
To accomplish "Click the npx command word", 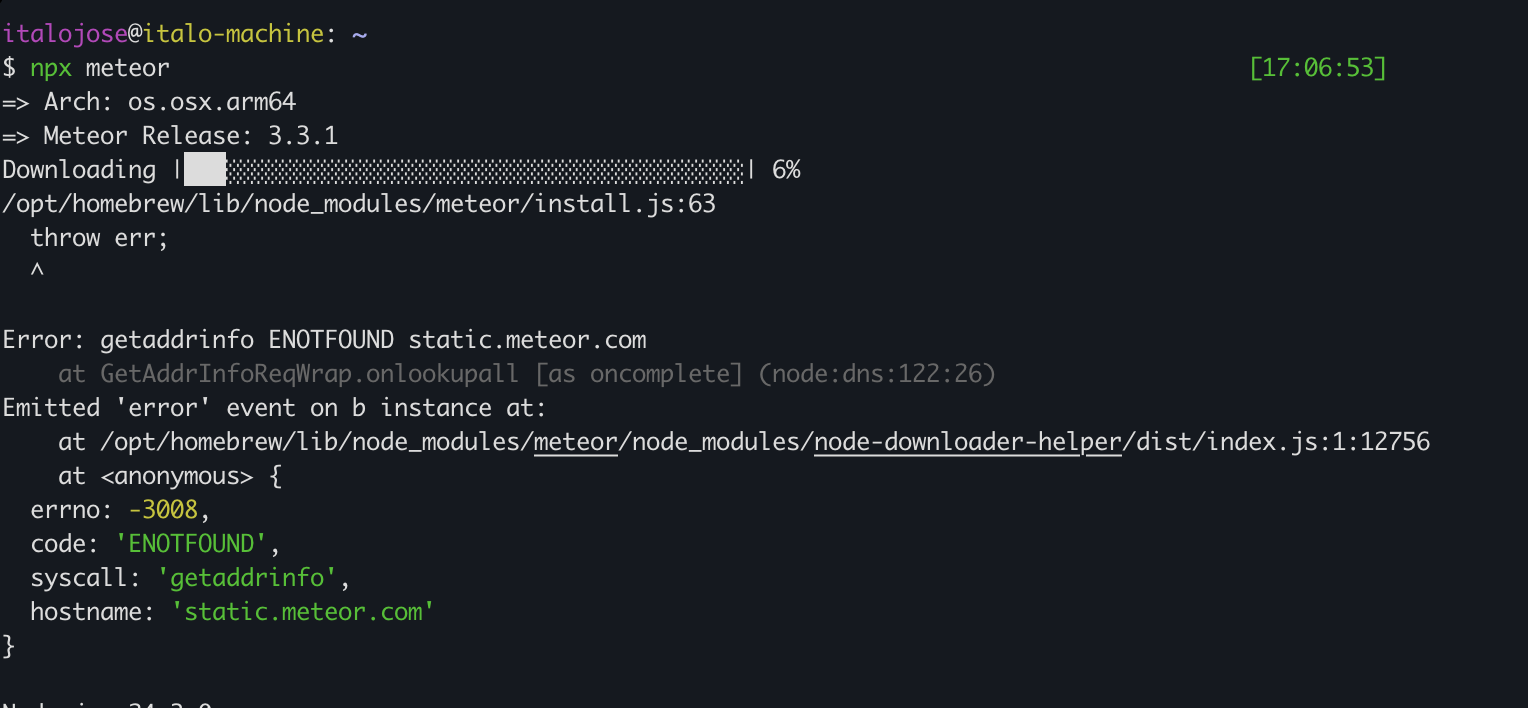I will [51, 68].
